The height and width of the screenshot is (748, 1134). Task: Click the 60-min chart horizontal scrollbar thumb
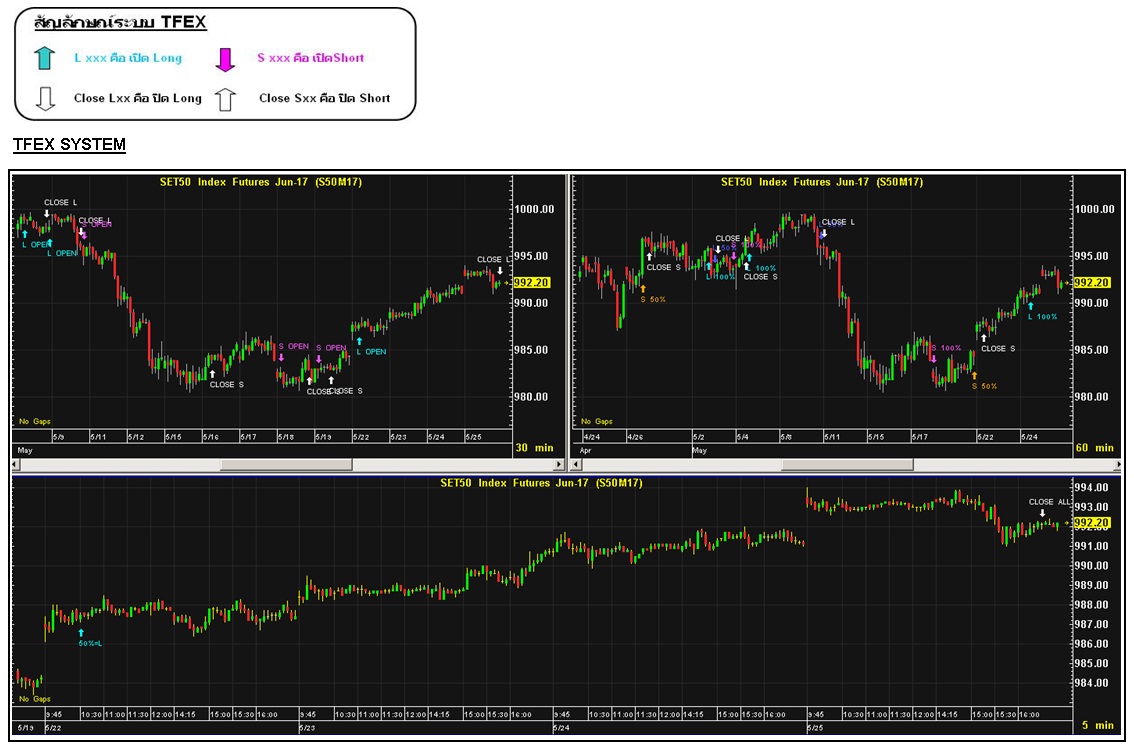point(846,464)
